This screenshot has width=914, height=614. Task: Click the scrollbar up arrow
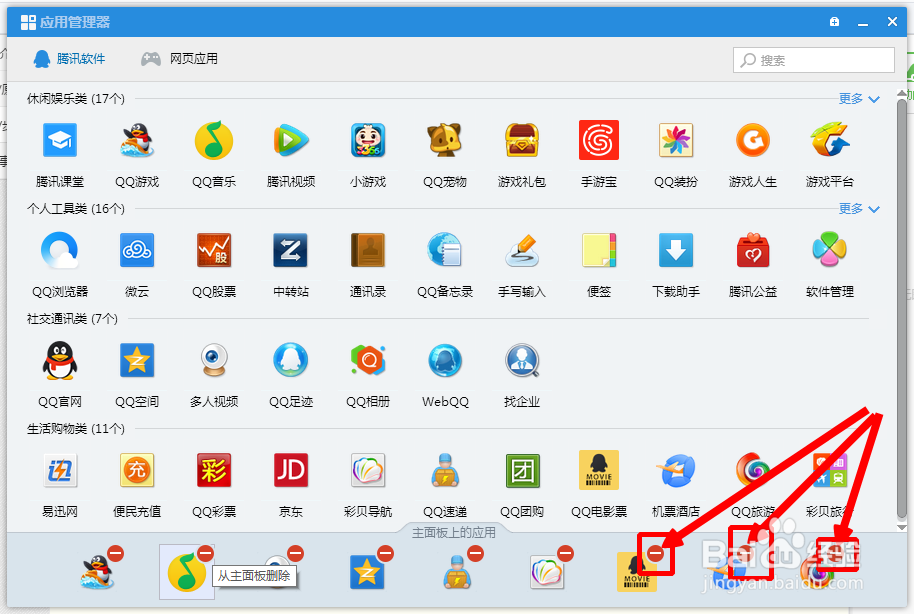[902, 93]
